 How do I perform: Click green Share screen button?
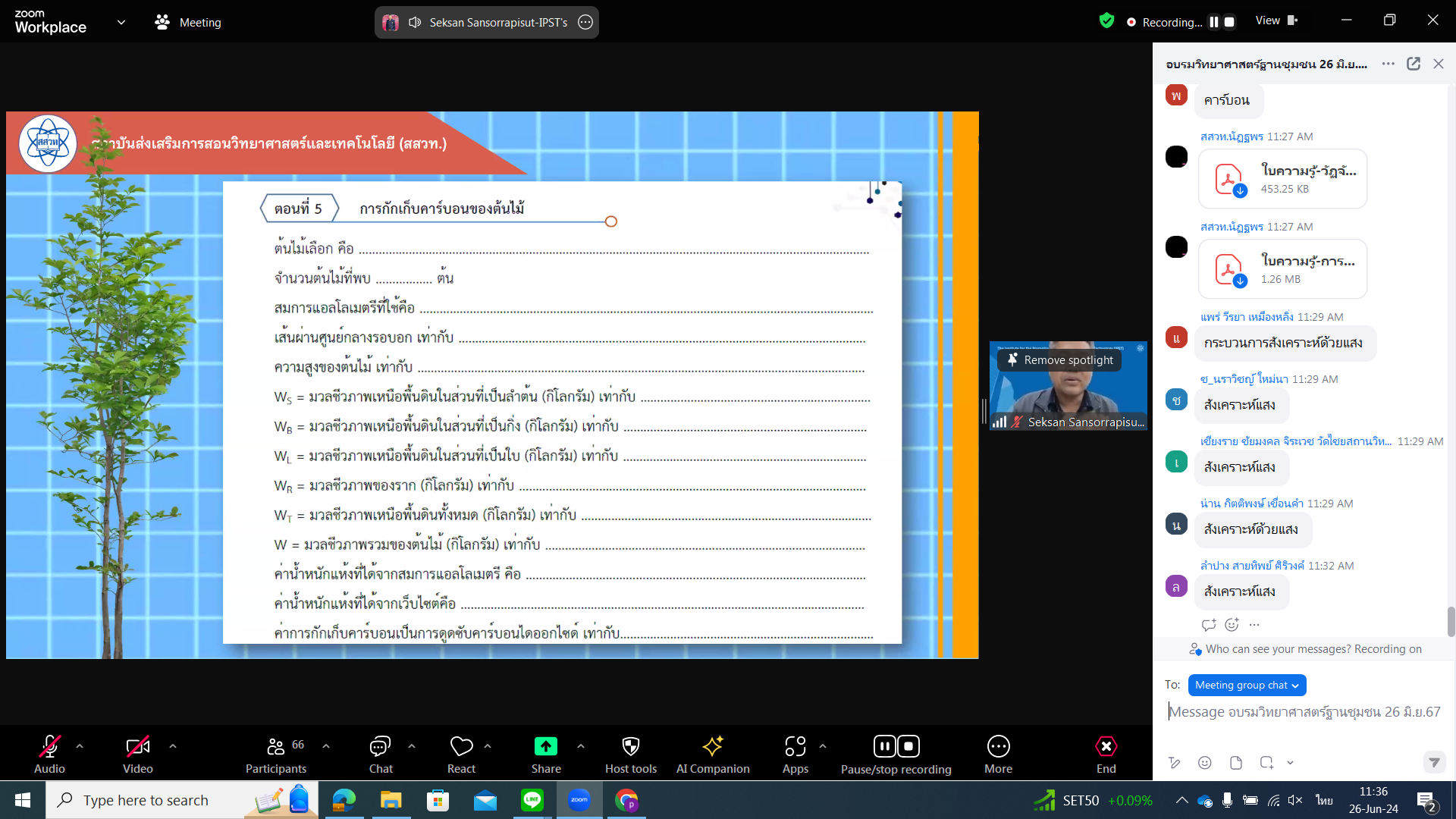[x=546, y=754]
